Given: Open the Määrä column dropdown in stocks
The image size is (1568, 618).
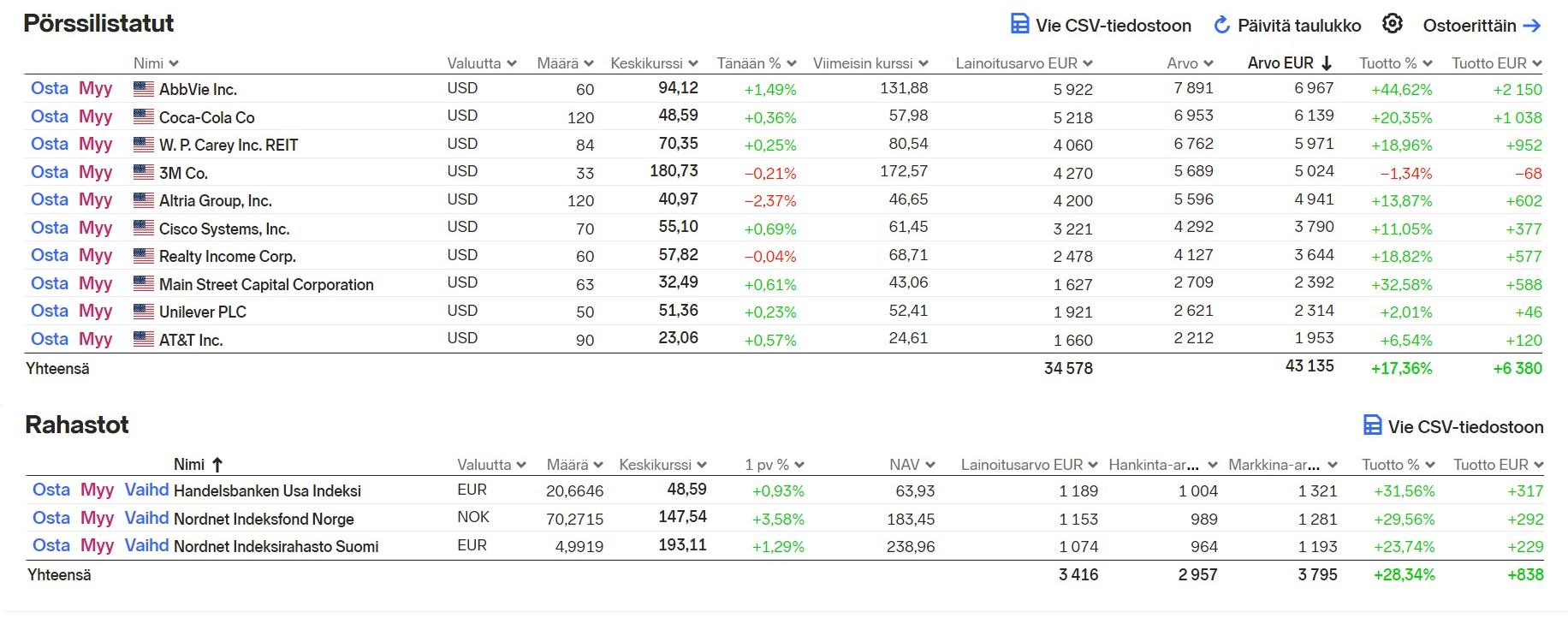Looking at the screenshot, I should click(x=589, y=63).
